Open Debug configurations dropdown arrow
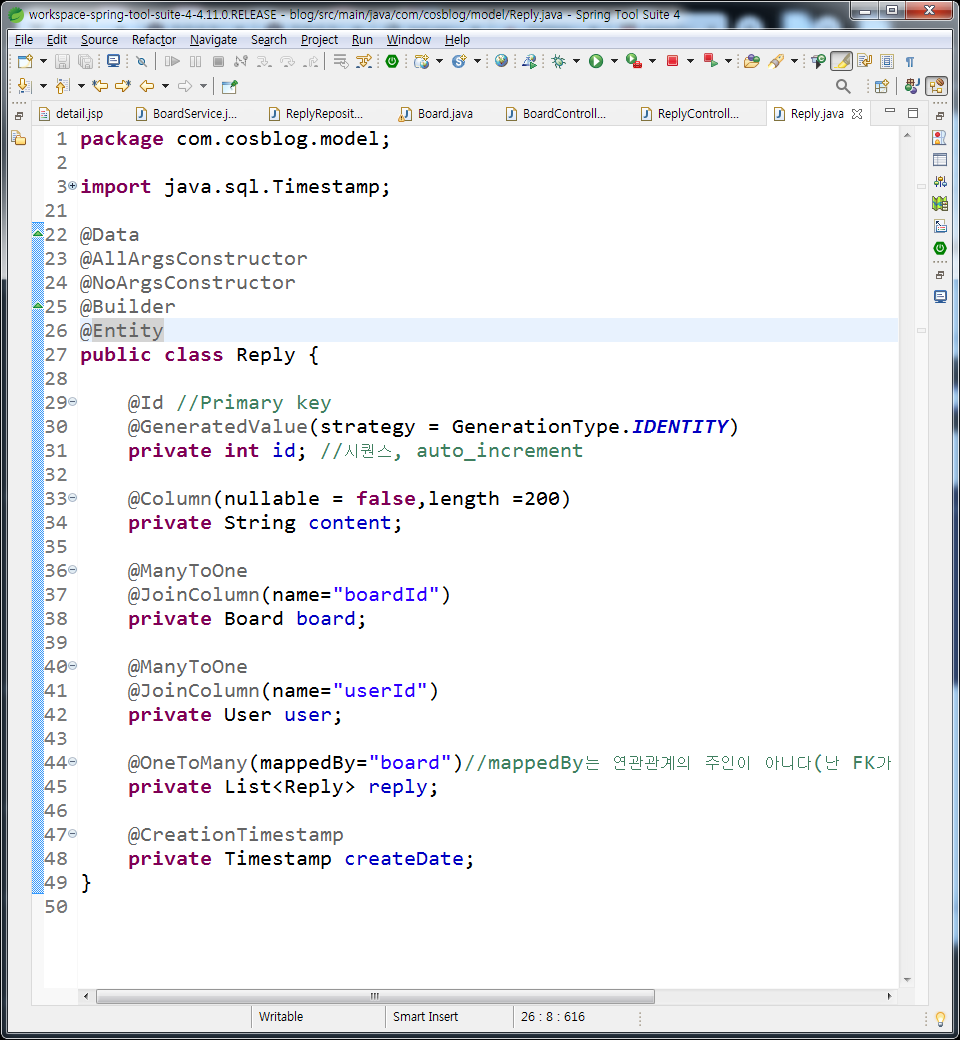Viewport: 960px width, 1040px height. (576, 62)
